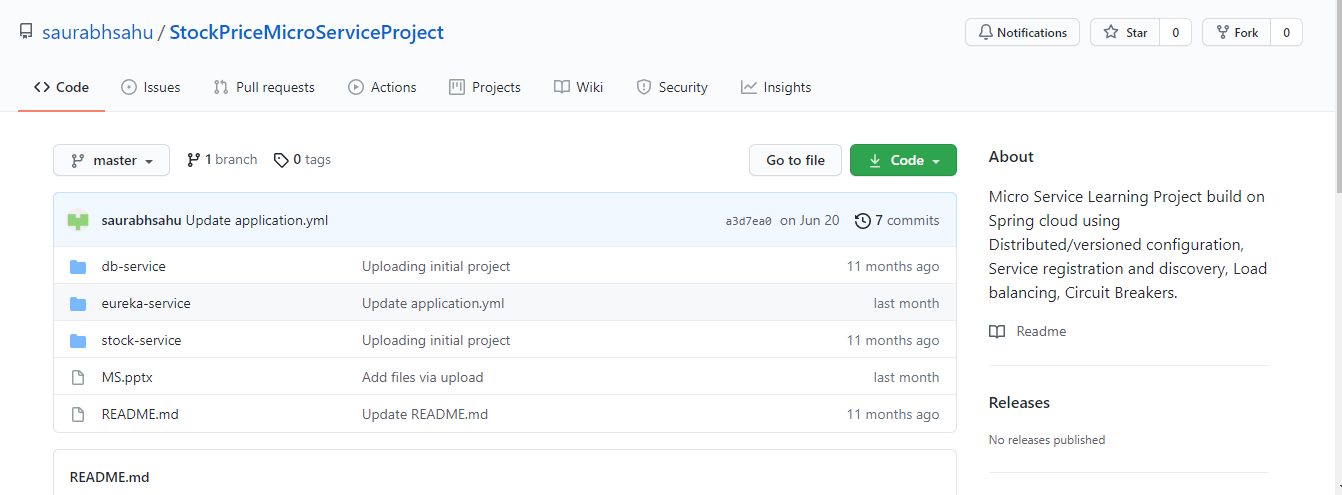Viewport: 1342px width, 495px height.
Task: Expand the green Code download dropdown
Action: 903,160
